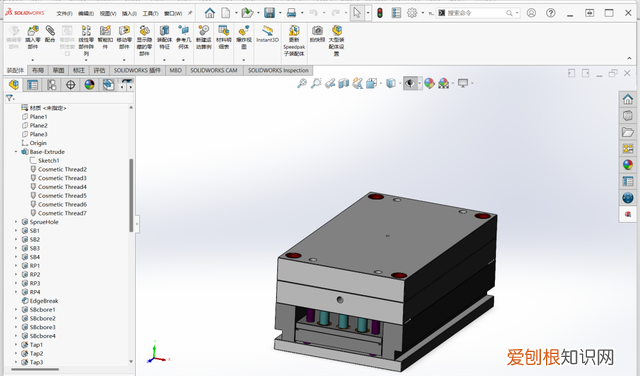Screen dimensions: 640x376
Task: Click the rebuild traffic light icon
Action: point(380,13)
